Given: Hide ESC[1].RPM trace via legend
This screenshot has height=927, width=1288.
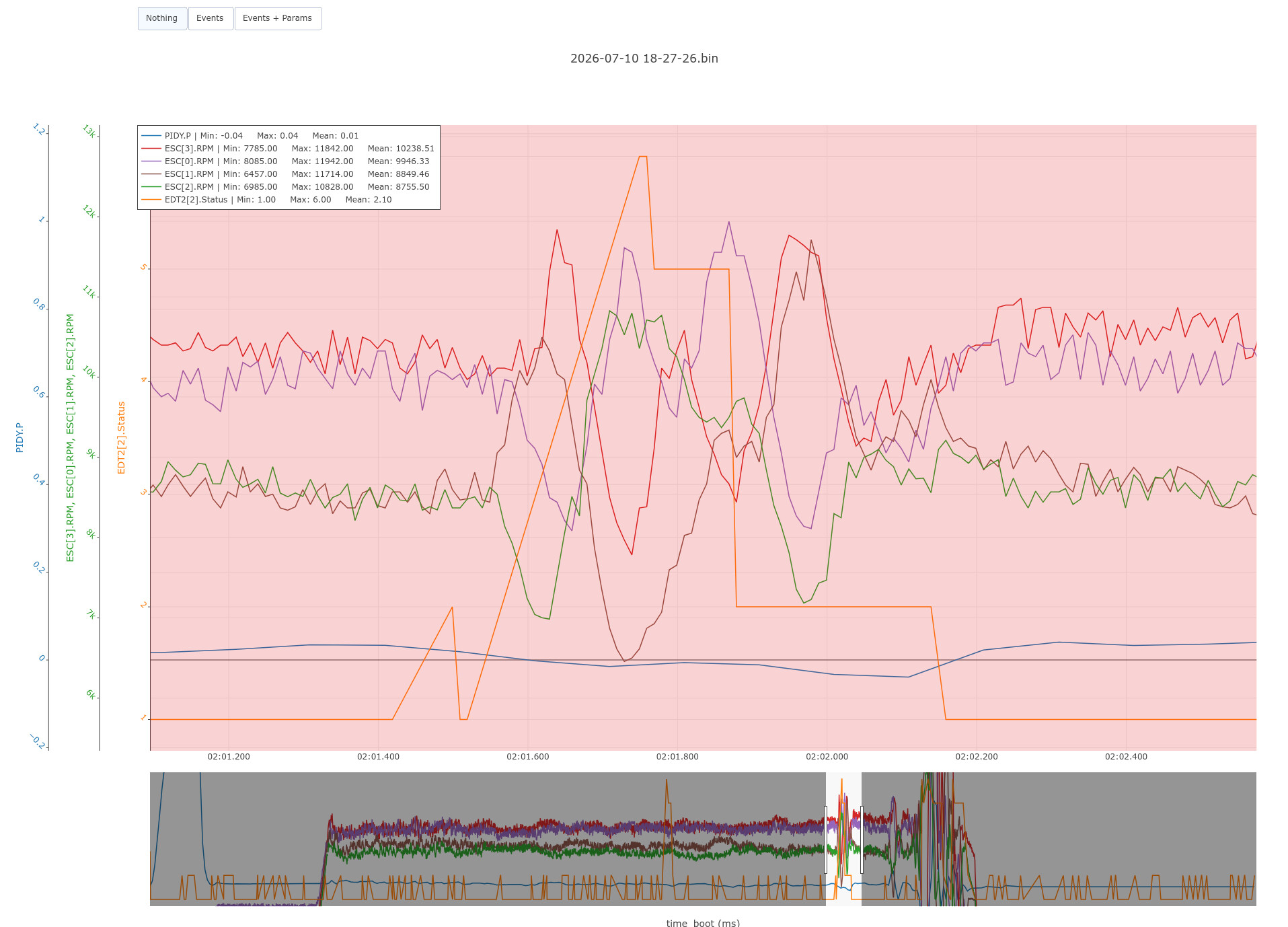Looking at the screenshot, I should pos(285,174).
